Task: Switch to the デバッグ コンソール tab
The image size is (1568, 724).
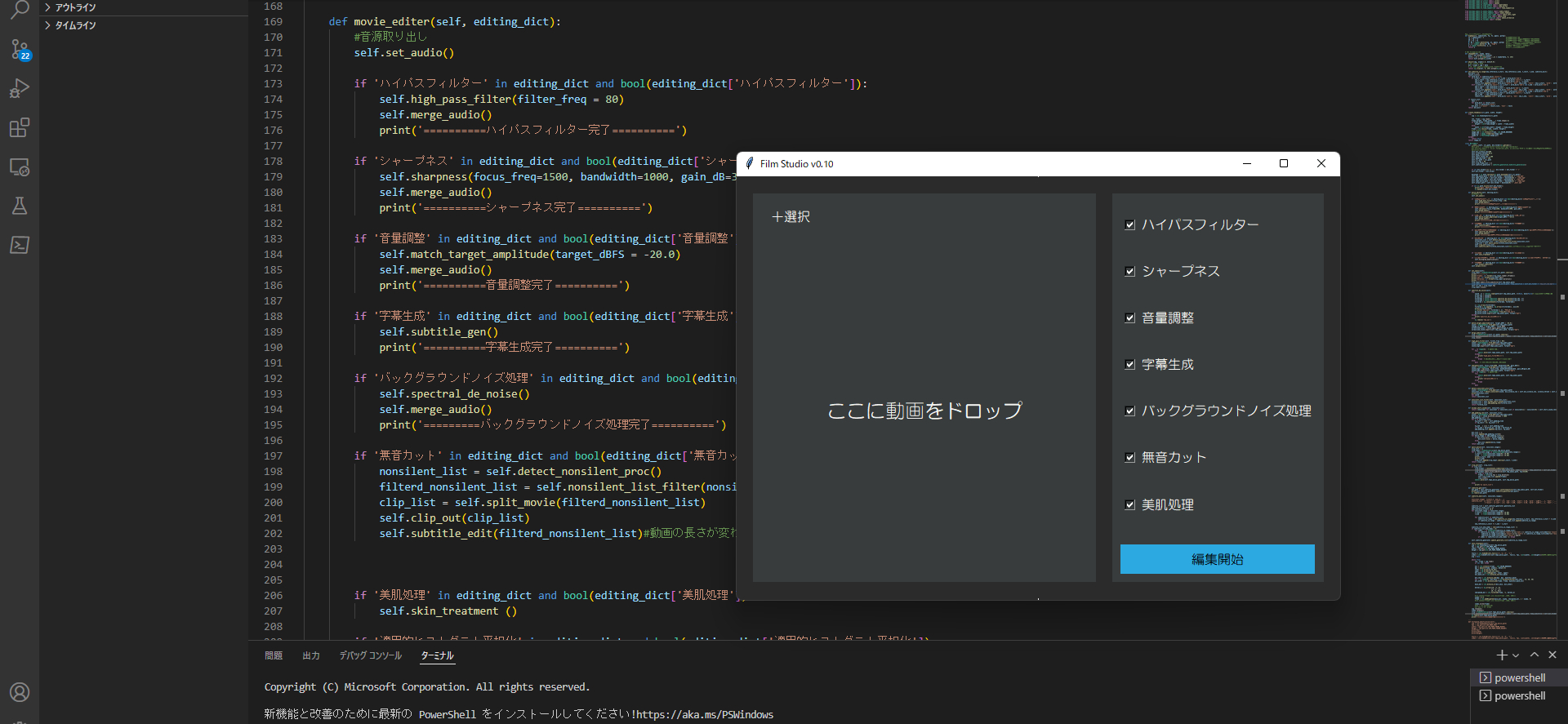Action: [x=371, y=655]
